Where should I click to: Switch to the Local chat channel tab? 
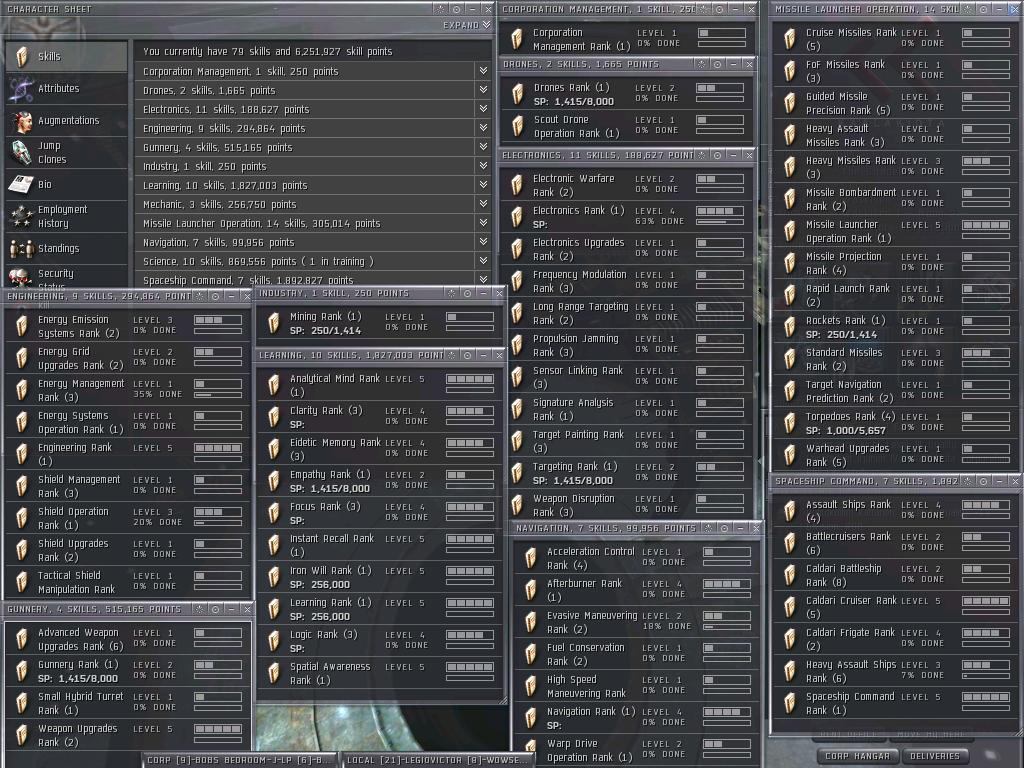click(437, 760)
